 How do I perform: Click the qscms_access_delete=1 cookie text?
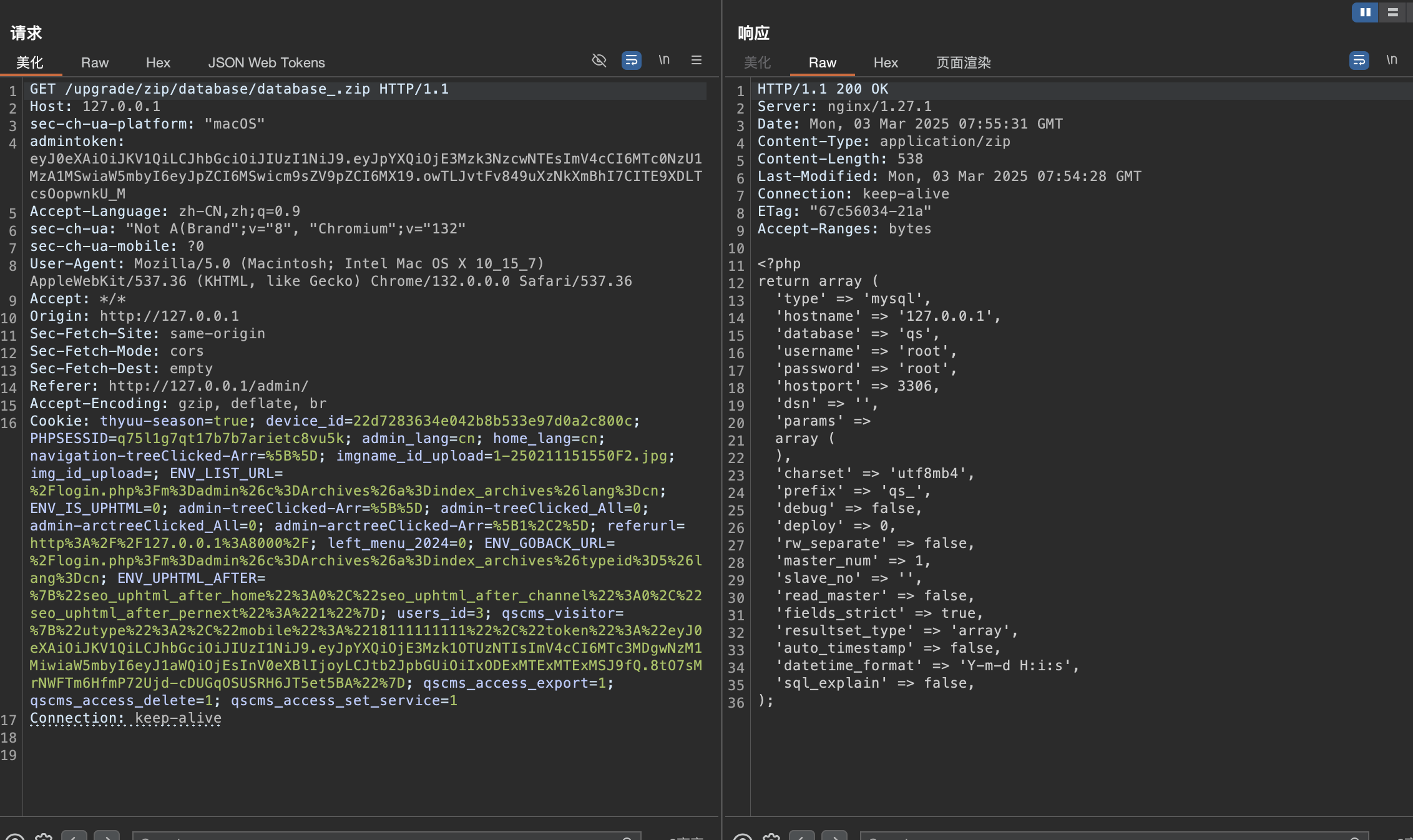[121, 701]
